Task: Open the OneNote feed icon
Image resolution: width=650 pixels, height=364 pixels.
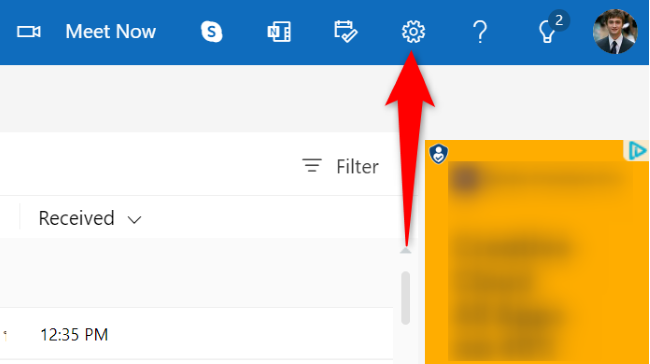Action: 279,32
